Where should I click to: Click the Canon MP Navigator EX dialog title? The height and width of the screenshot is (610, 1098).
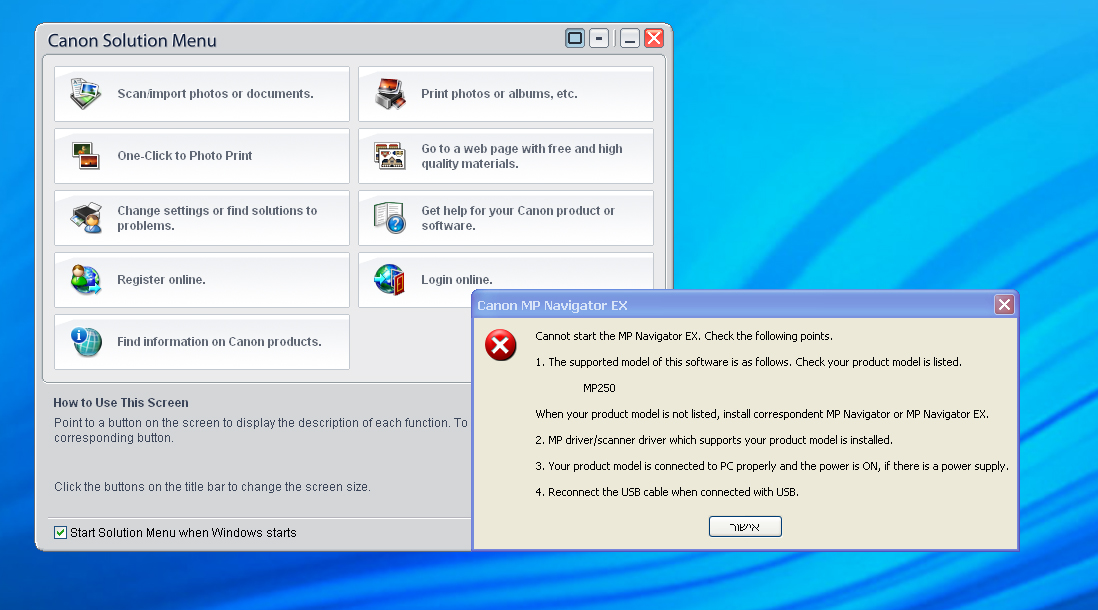(552, 305)
